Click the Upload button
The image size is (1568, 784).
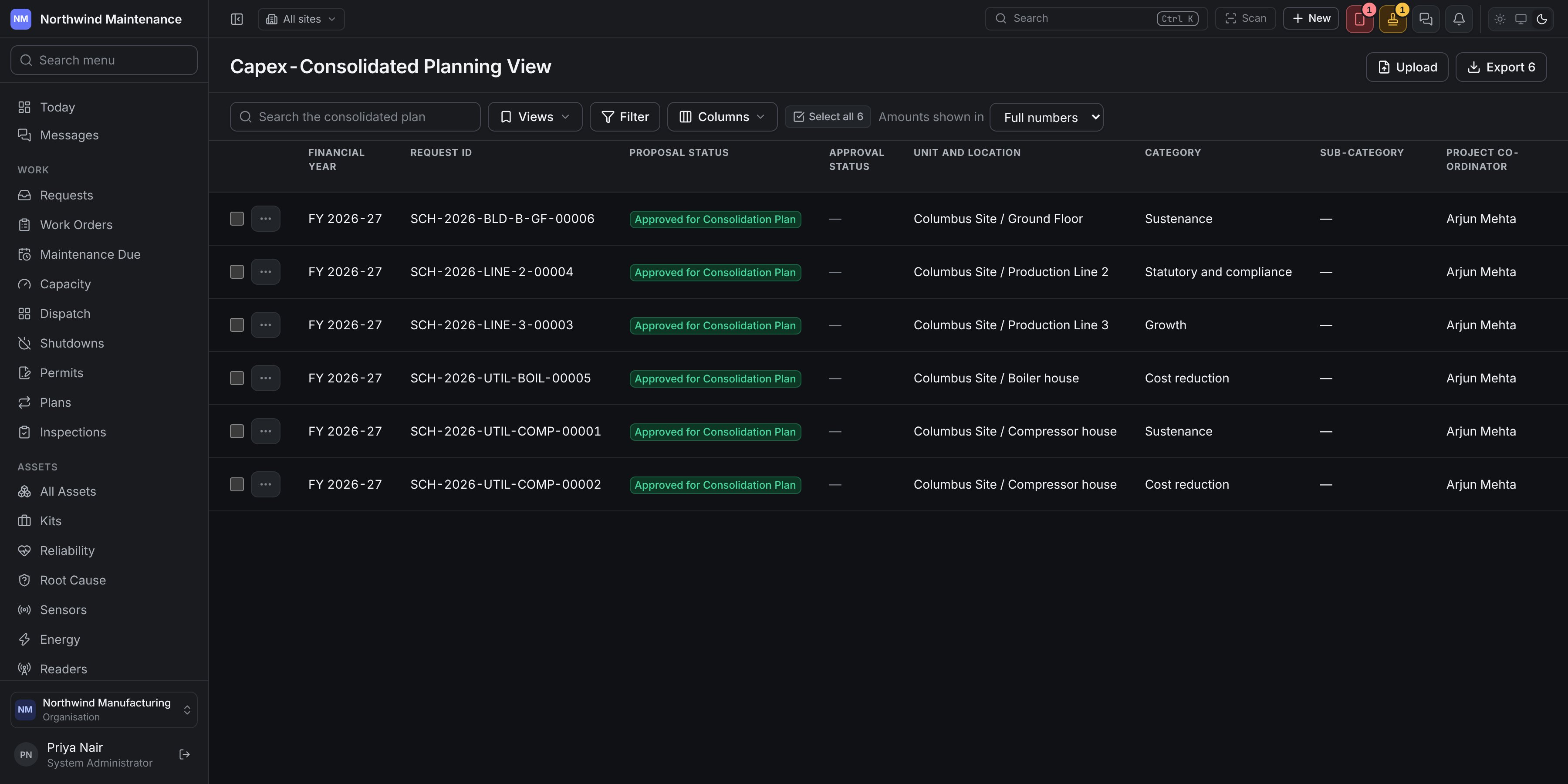pos(1407,67)
